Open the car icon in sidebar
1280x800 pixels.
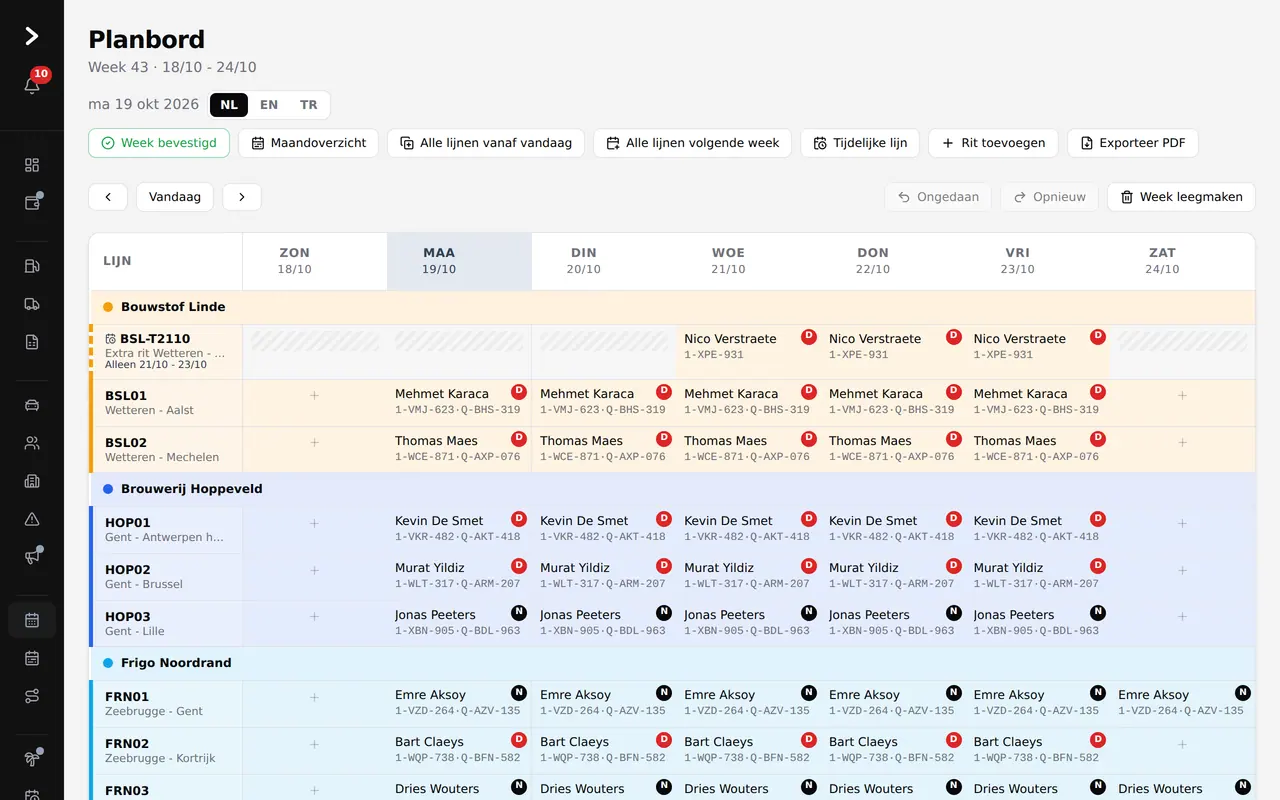tap(32, 405)
